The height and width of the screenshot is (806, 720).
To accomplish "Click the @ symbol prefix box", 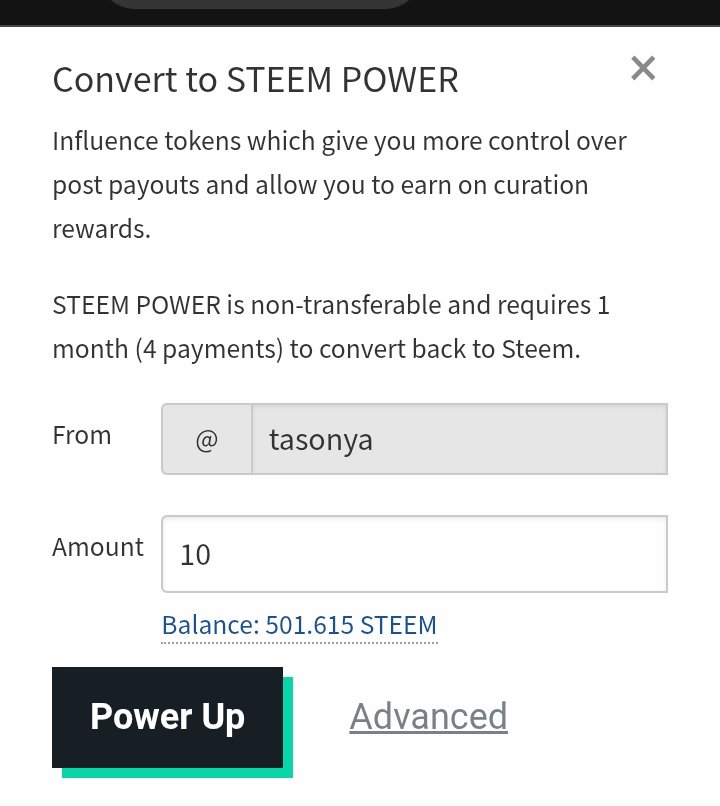I will 207,439.
